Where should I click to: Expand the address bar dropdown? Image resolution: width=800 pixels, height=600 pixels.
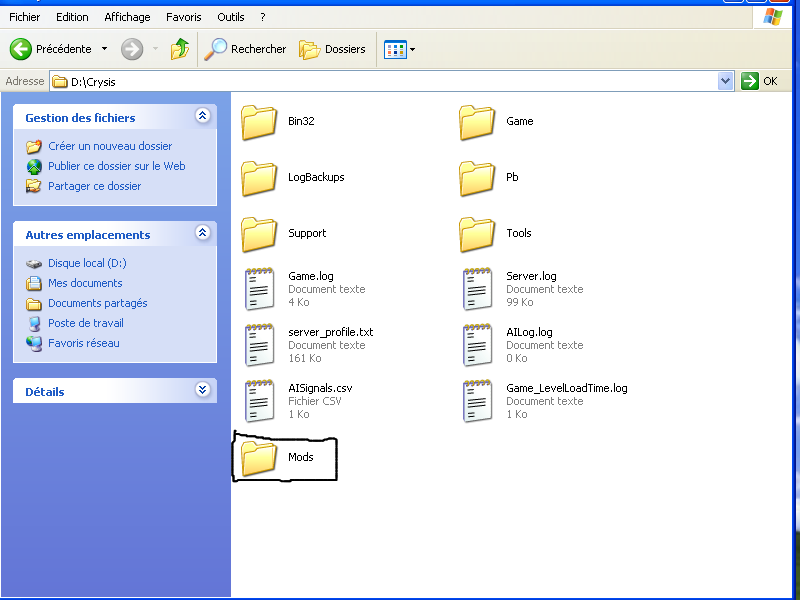(725, 81)
